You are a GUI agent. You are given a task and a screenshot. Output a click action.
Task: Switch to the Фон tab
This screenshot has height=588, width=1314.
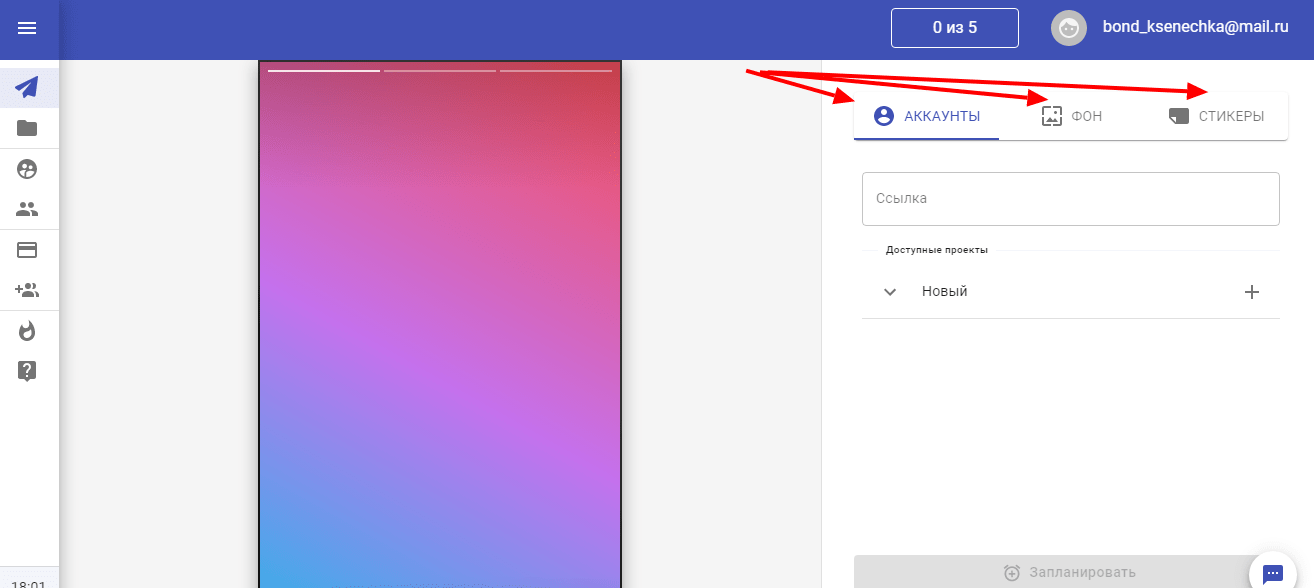tap(1072, 116)
